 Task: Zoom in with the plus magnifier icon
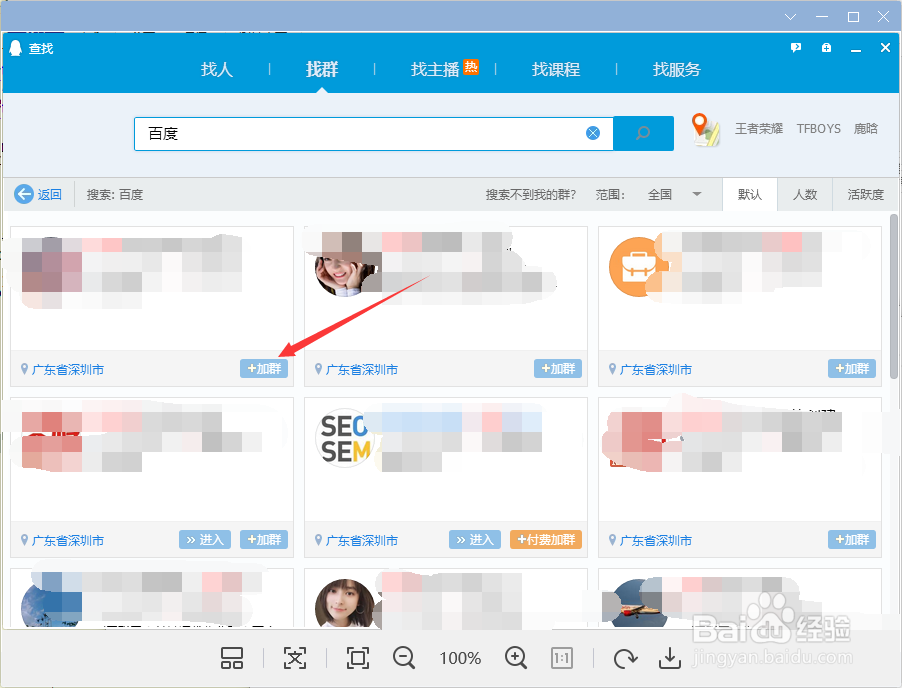tap(516, 658)
